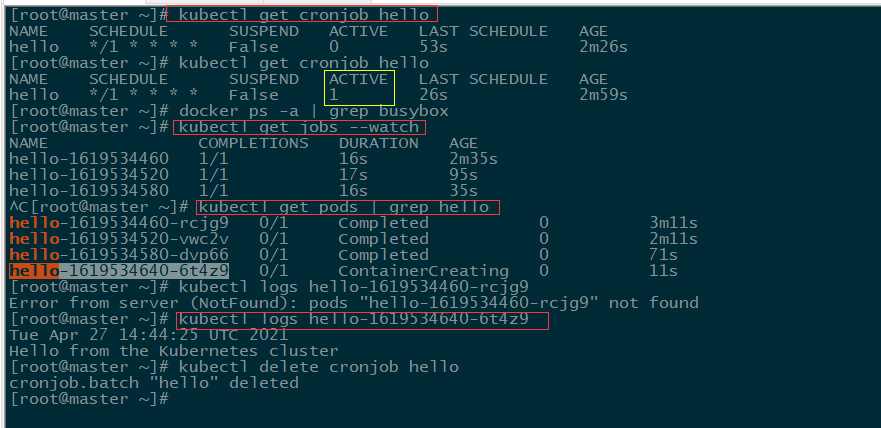The height and width of the screenshot is (428, 881).
Task: Click the last empty shell prompt line
Action: (89, 399)
